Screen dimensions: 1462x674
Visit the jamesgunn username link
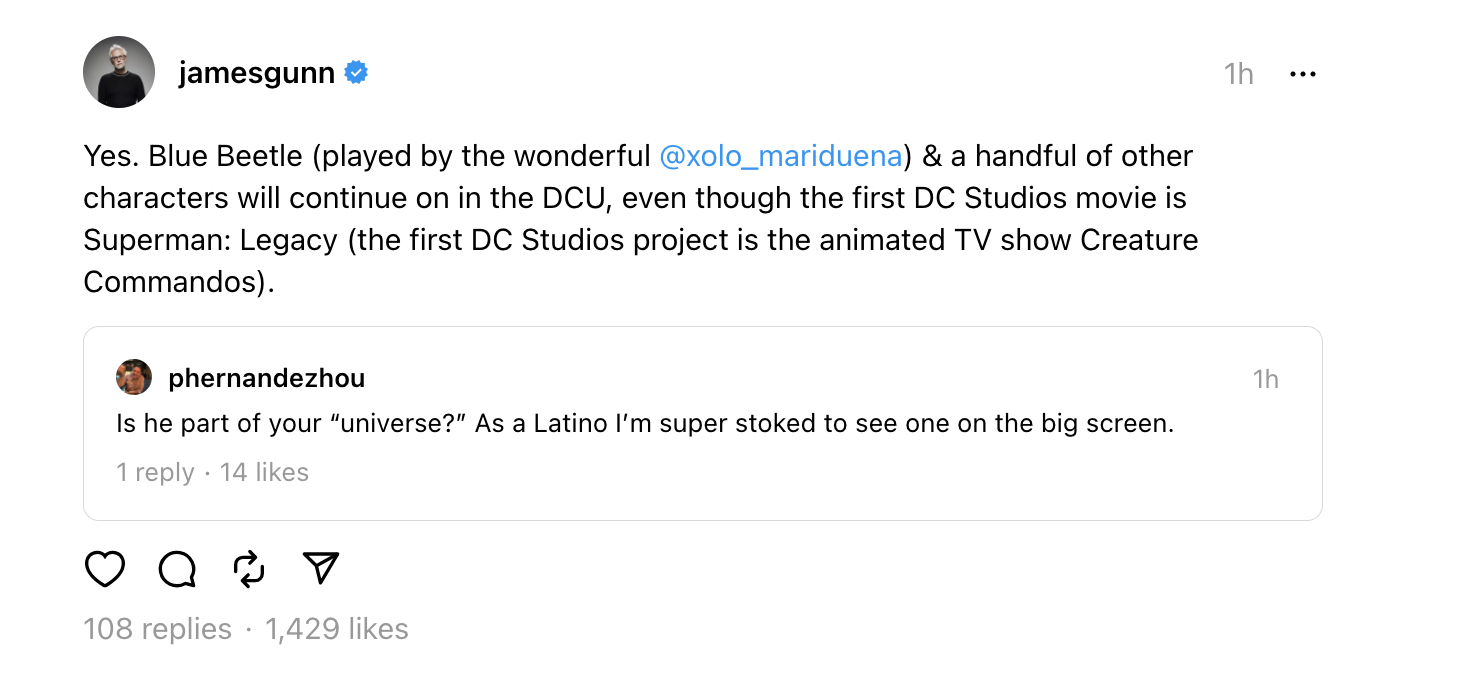256,73
